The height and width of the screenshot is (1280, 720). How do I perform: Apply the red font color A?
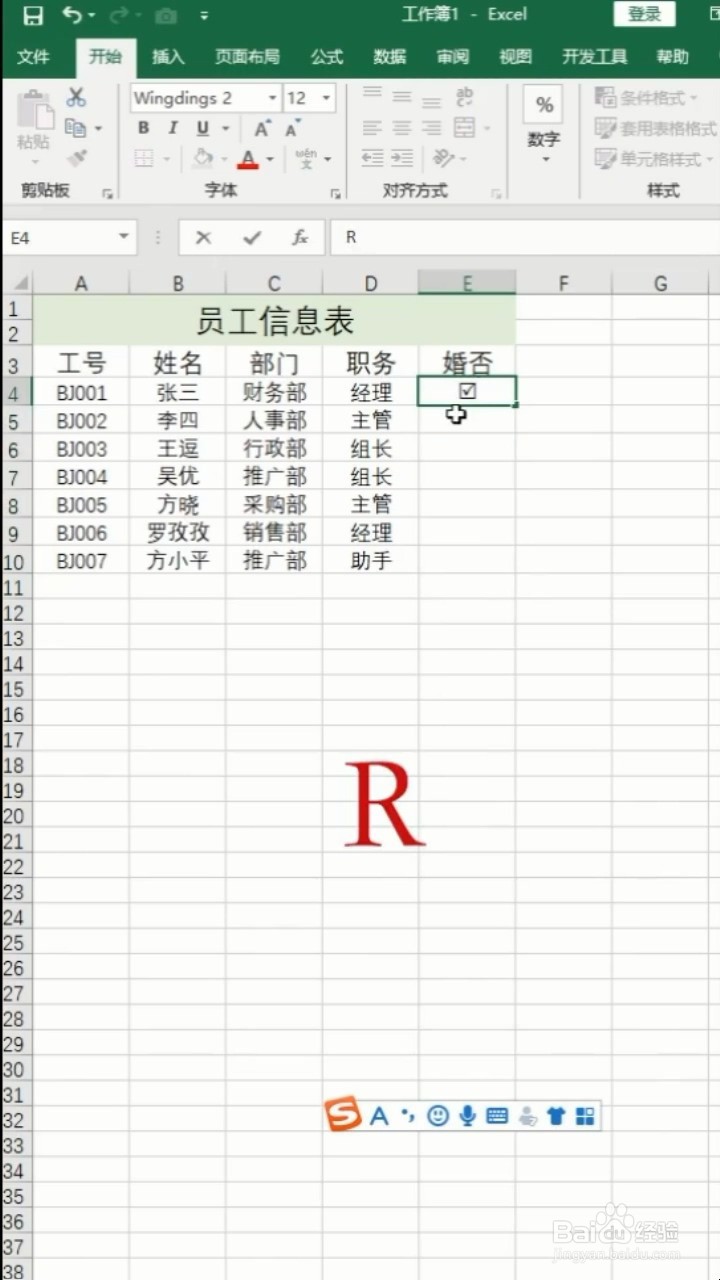247,158
